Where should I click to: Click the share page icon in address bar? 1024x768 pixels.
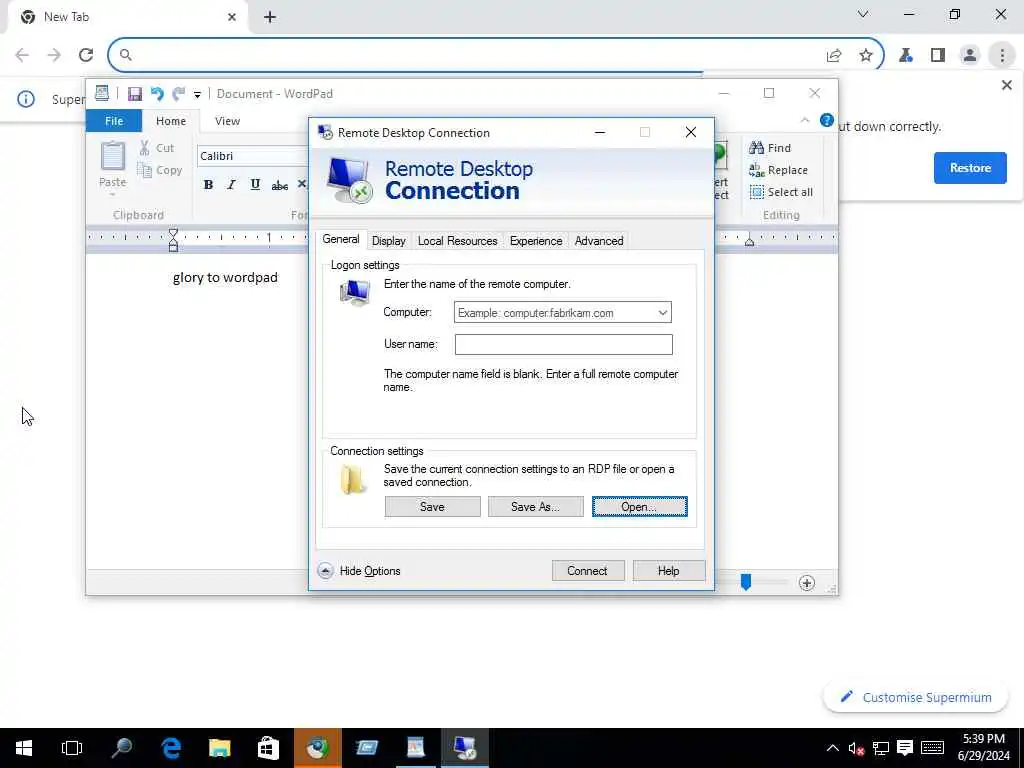click(x=834, y=56)
